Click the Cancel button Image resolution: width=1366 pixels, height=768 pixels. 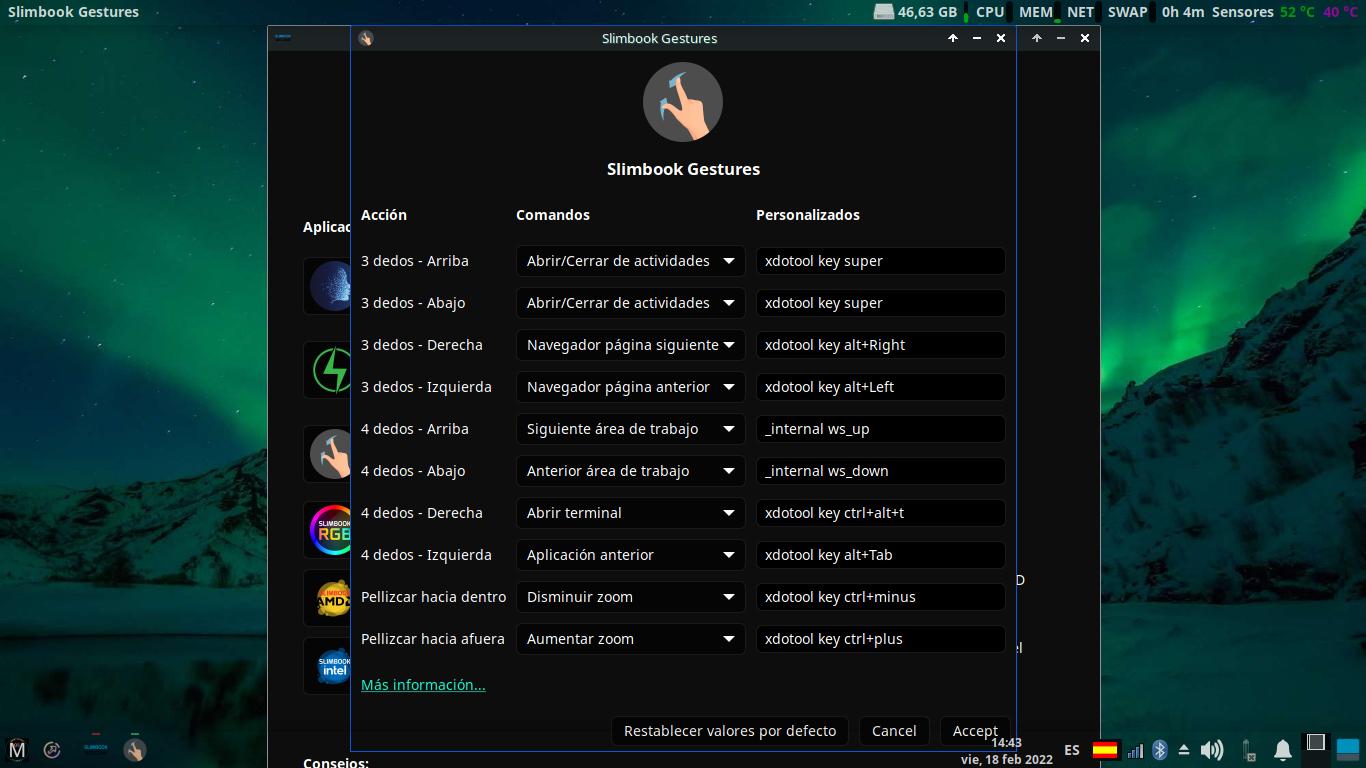click(x=893, y=731)
